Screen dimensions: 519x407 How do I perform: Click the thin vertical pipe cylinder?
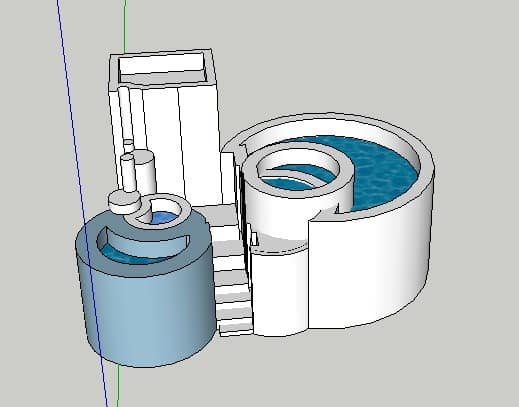point(128,173)
